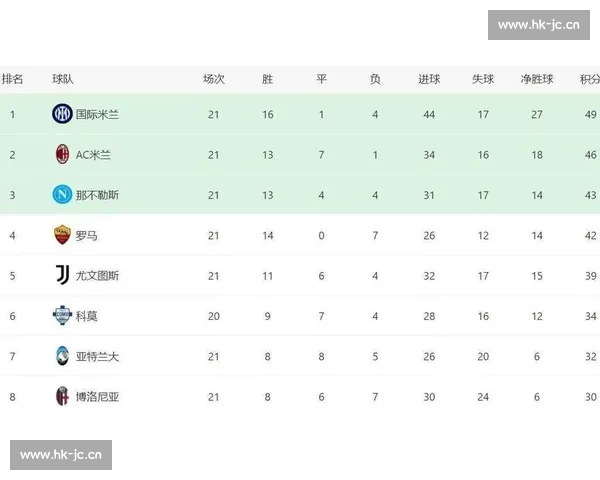
Task: Open the 尤文图斯 team name link
Action: pos(97,275)
